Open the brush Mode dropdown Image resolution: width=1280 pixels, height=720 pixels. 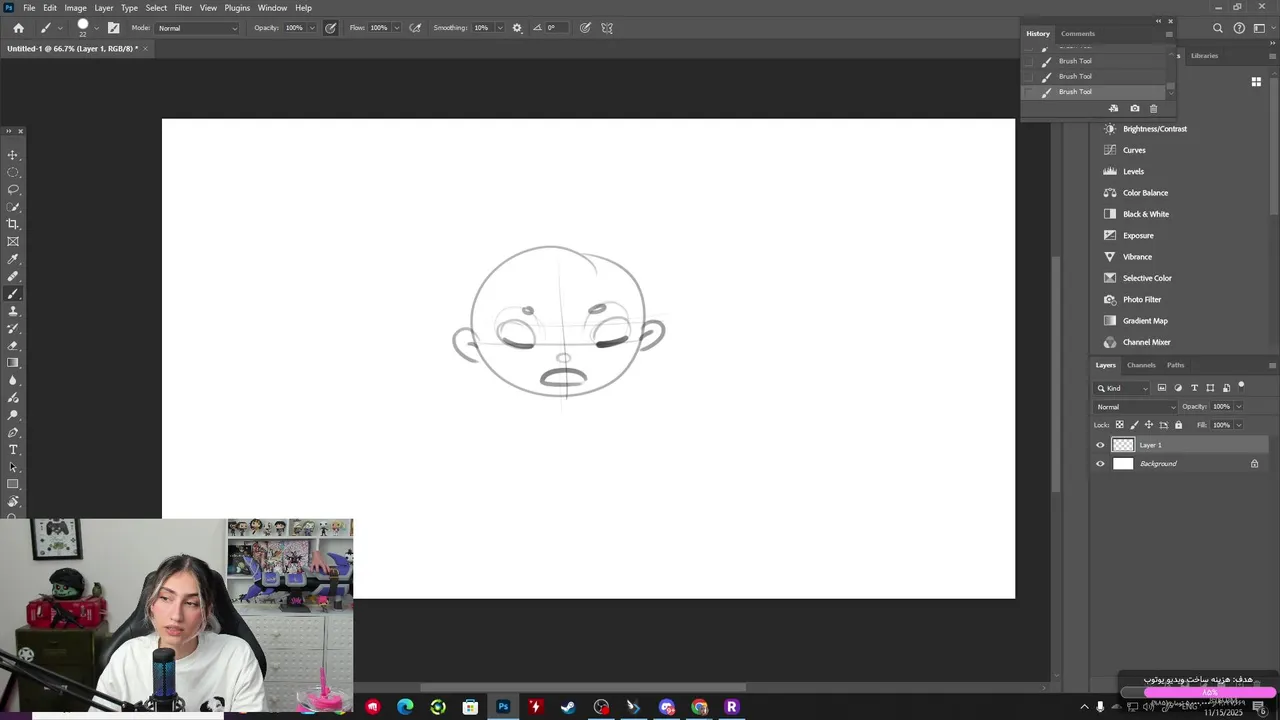click(x=198, y=28)
